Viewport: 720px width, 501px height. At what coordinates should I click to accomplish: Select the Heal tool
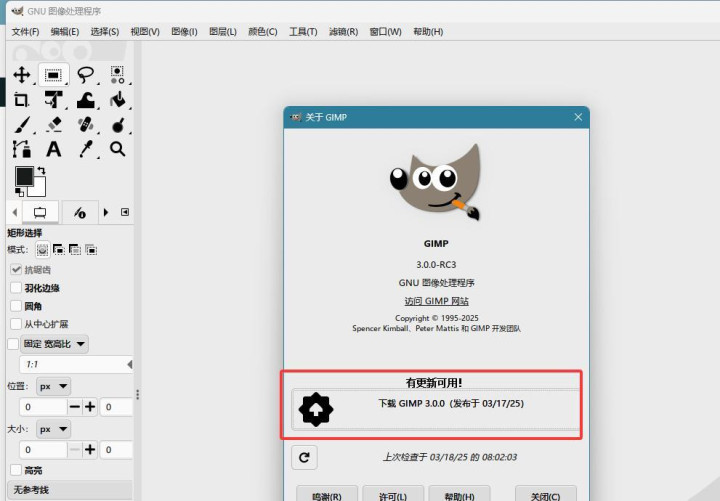click(x=85, y=124)
